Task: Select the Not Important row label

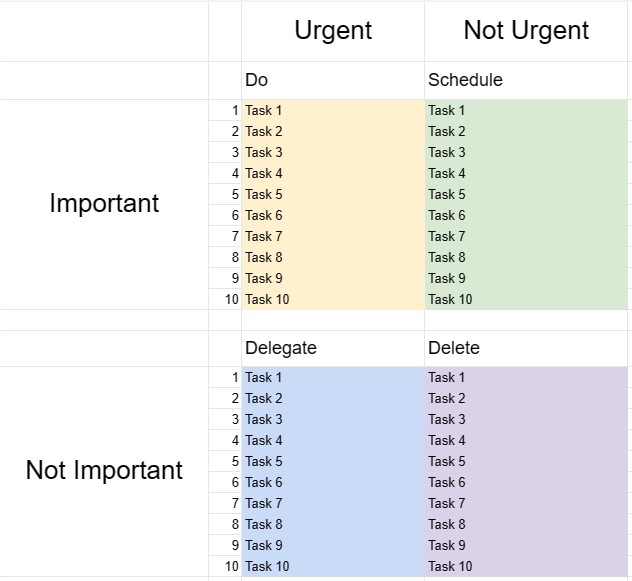Action: [104, 470]
